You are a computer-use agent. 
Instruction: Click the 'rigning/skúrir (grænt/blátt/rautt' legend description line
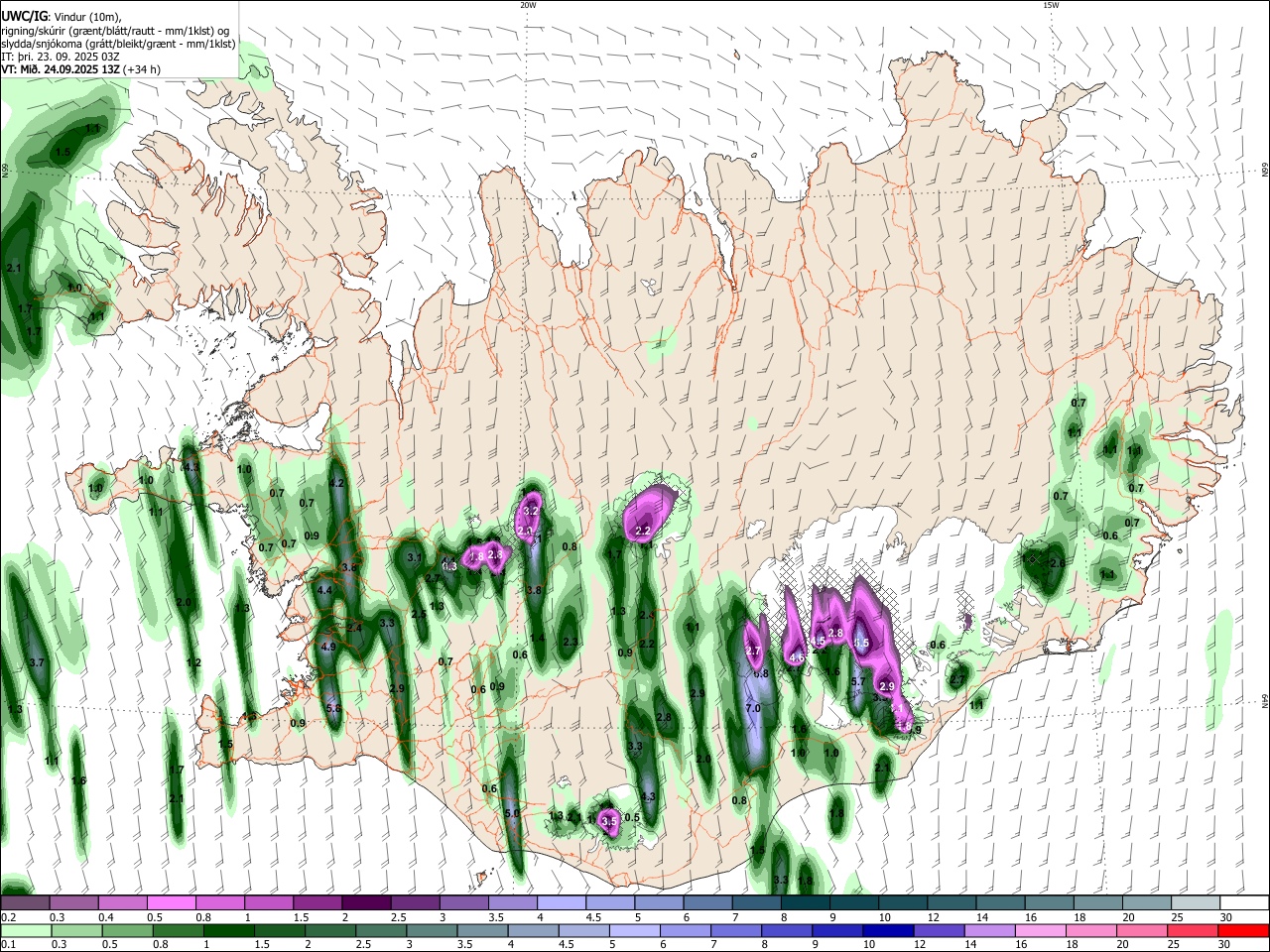point(117,31)
